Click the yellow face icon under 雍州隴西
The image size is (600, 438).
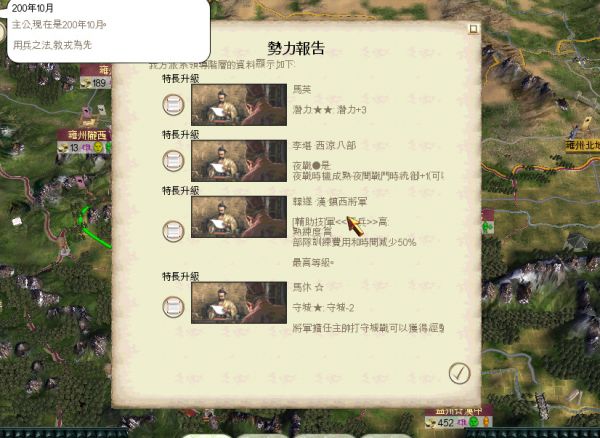[x=98, y=148]
